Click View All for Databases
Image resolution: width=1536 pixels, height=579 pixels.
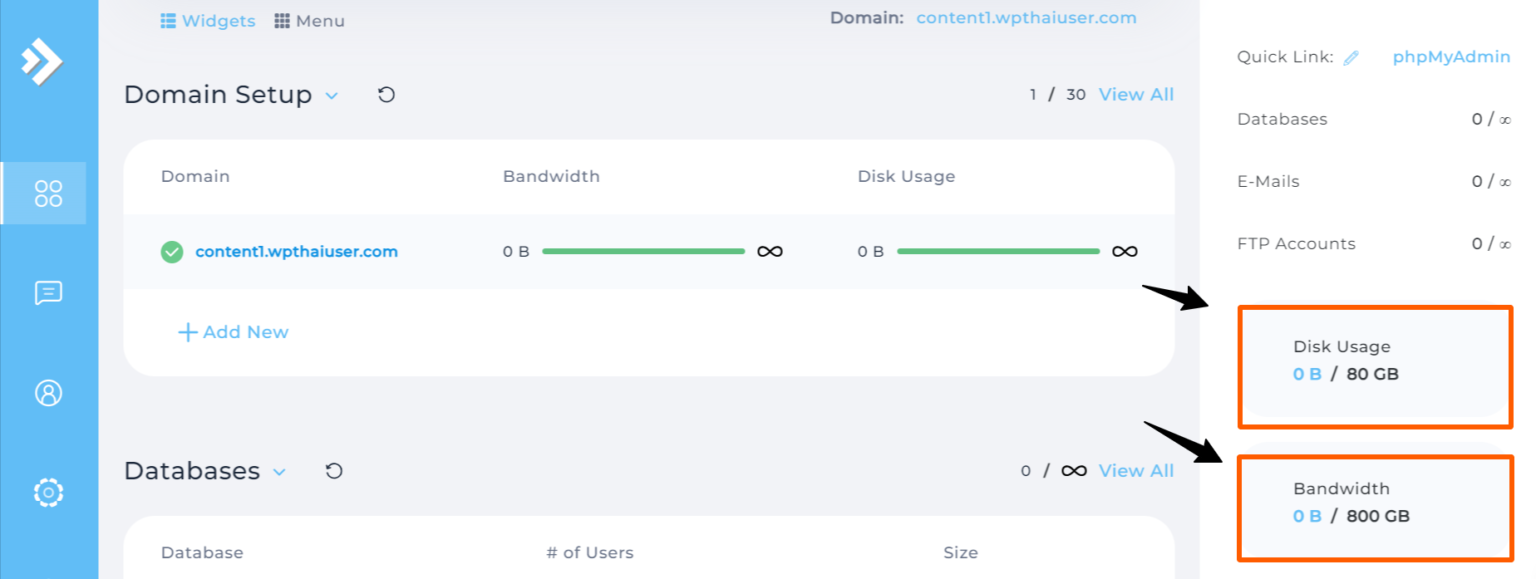[x=1136, y=471]
